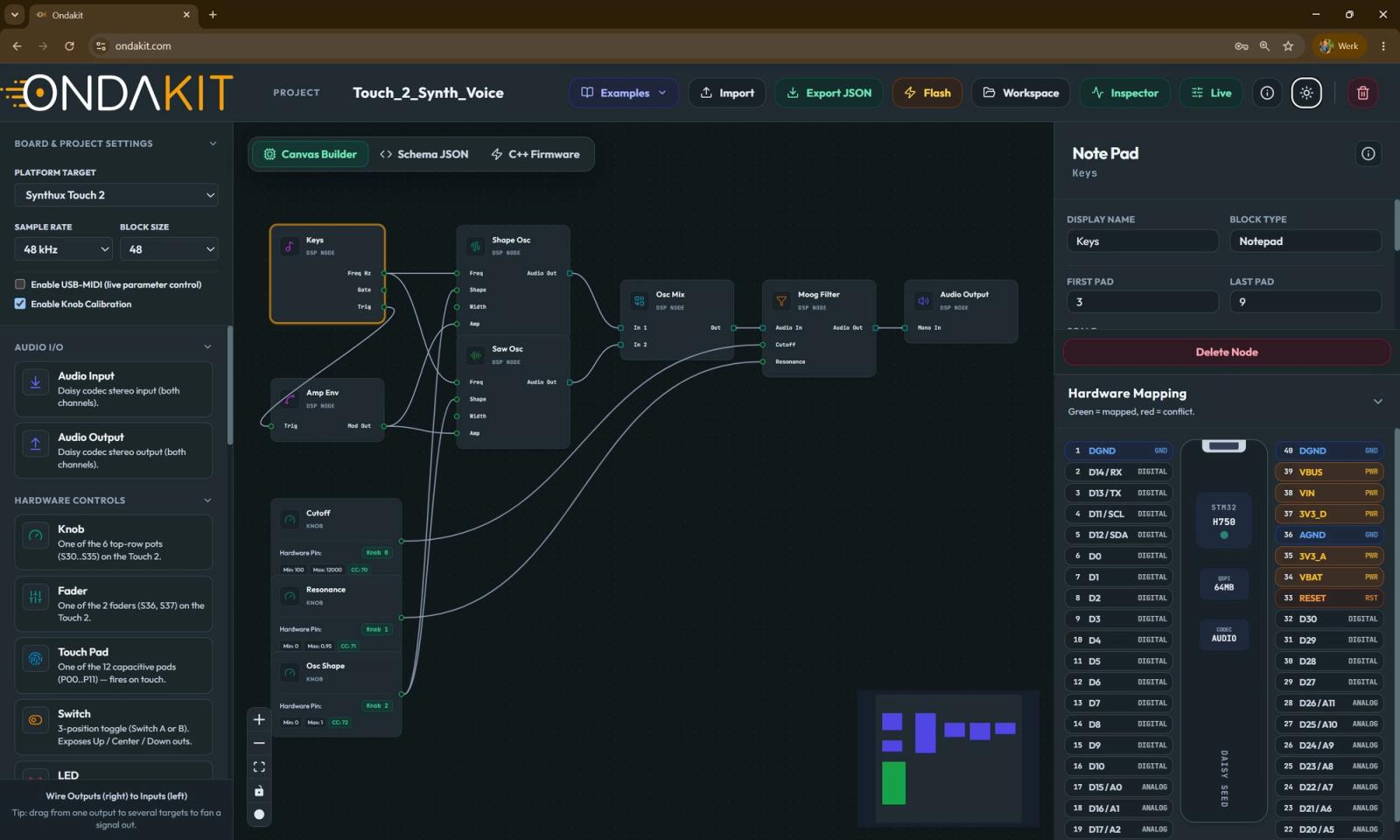Click the Delete Node button
The image size is (1400, 840).
pos(1227,352)
